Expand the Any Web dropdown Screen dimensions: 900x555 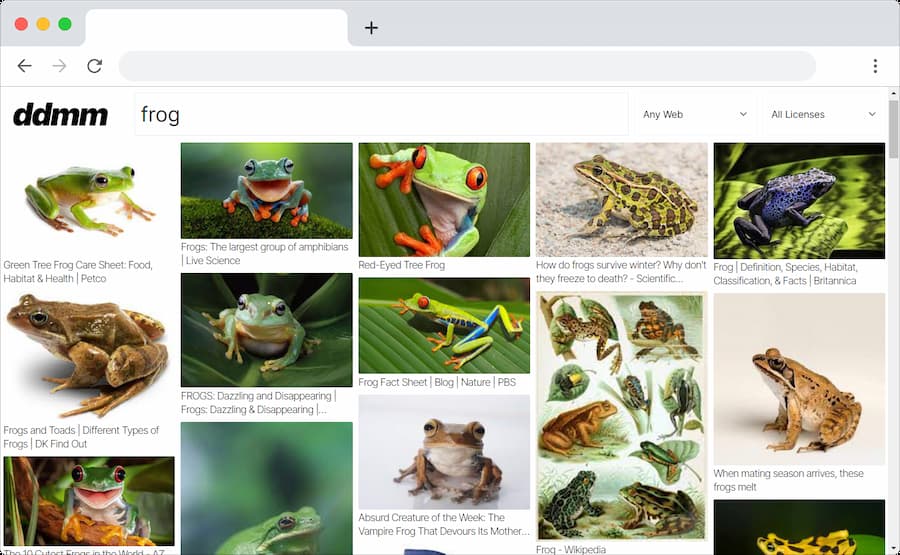[x=694, y=115]
